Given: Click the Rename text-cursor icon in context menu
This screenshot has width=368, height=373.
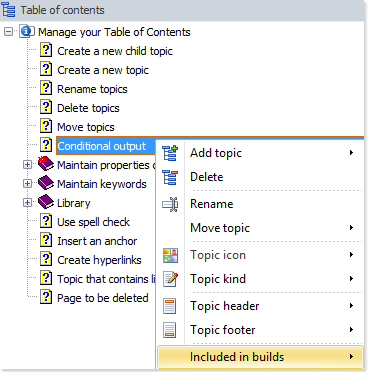Looking at the screenshot, I should pyautogui.click(x=170, y=204).
